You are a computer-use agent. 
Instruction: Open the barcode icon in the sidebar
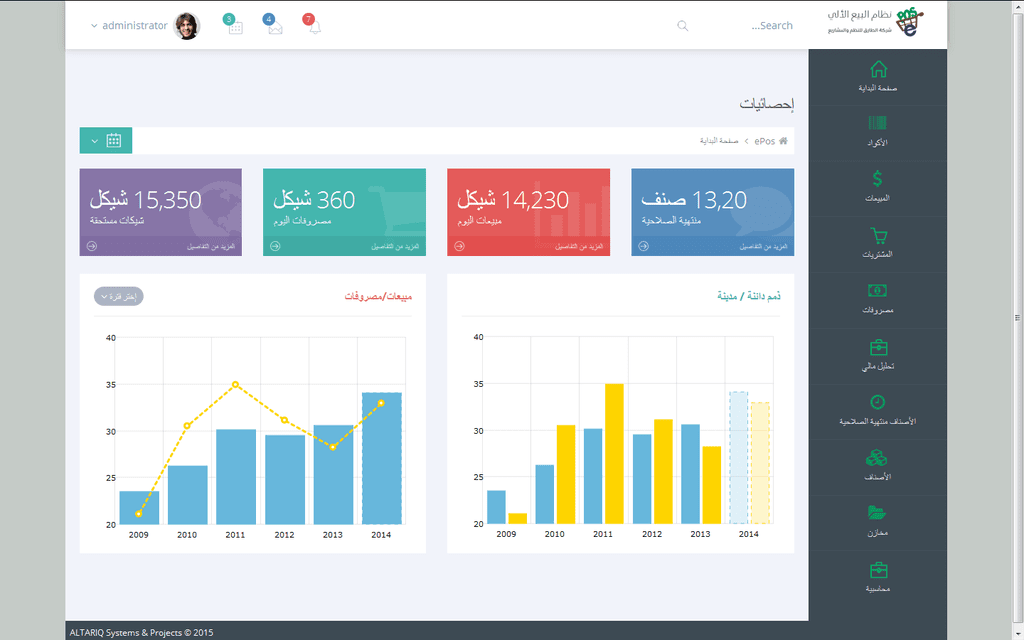coord(877,124)
